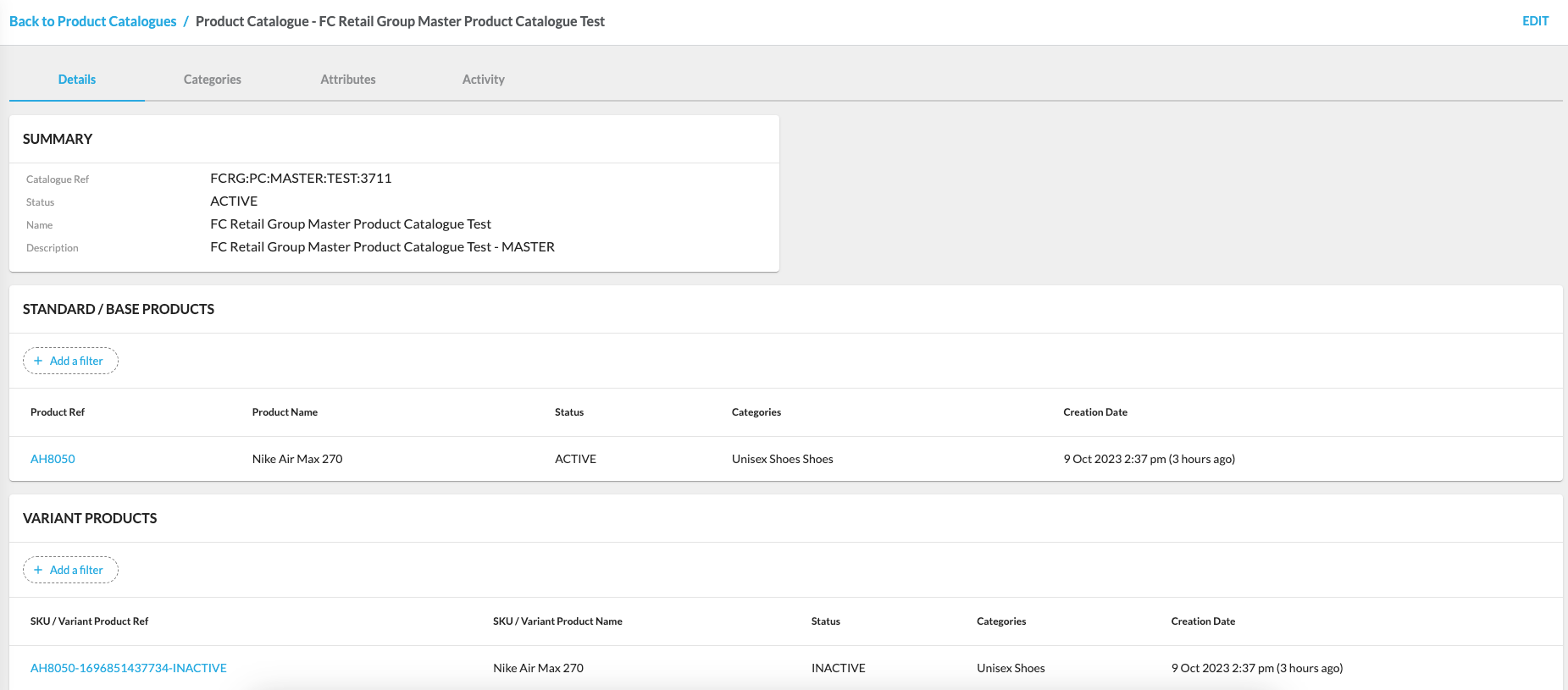The width and height of the screenshot is (1568, 690).
Task: Select the Details tab
Action: 77,80
